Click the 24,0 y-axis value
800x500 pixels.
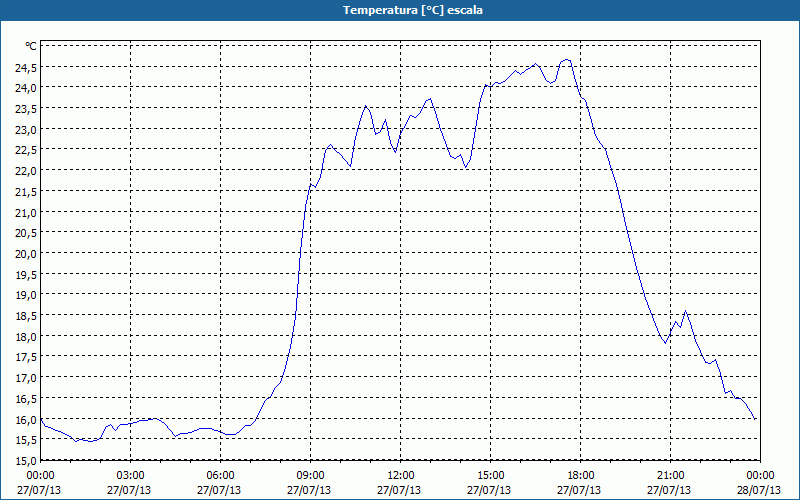(x=26, y=88)
